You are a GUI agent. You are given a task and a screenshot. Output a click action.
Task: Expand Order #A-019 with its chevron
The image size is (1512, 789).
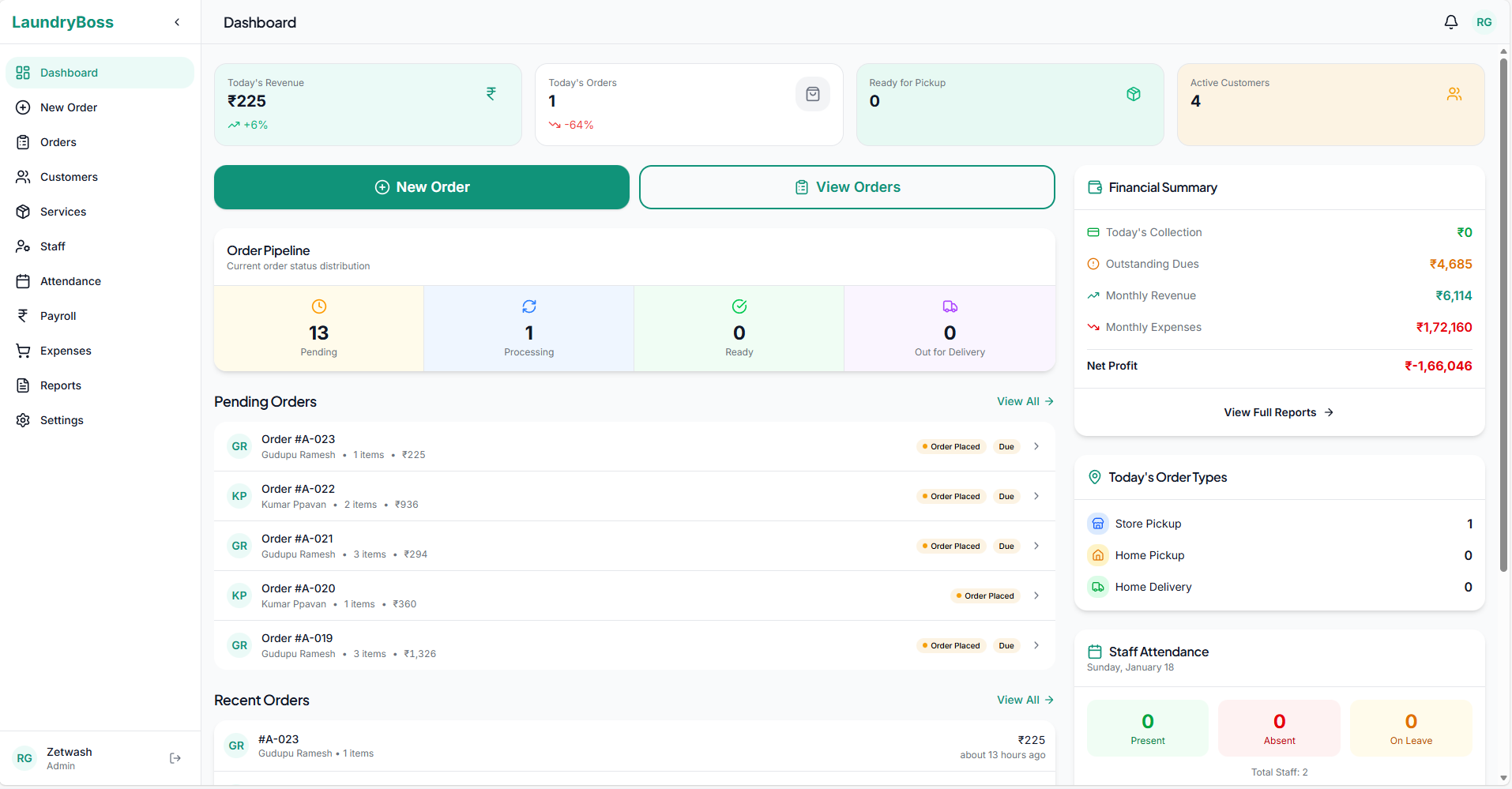point(1036,645)
